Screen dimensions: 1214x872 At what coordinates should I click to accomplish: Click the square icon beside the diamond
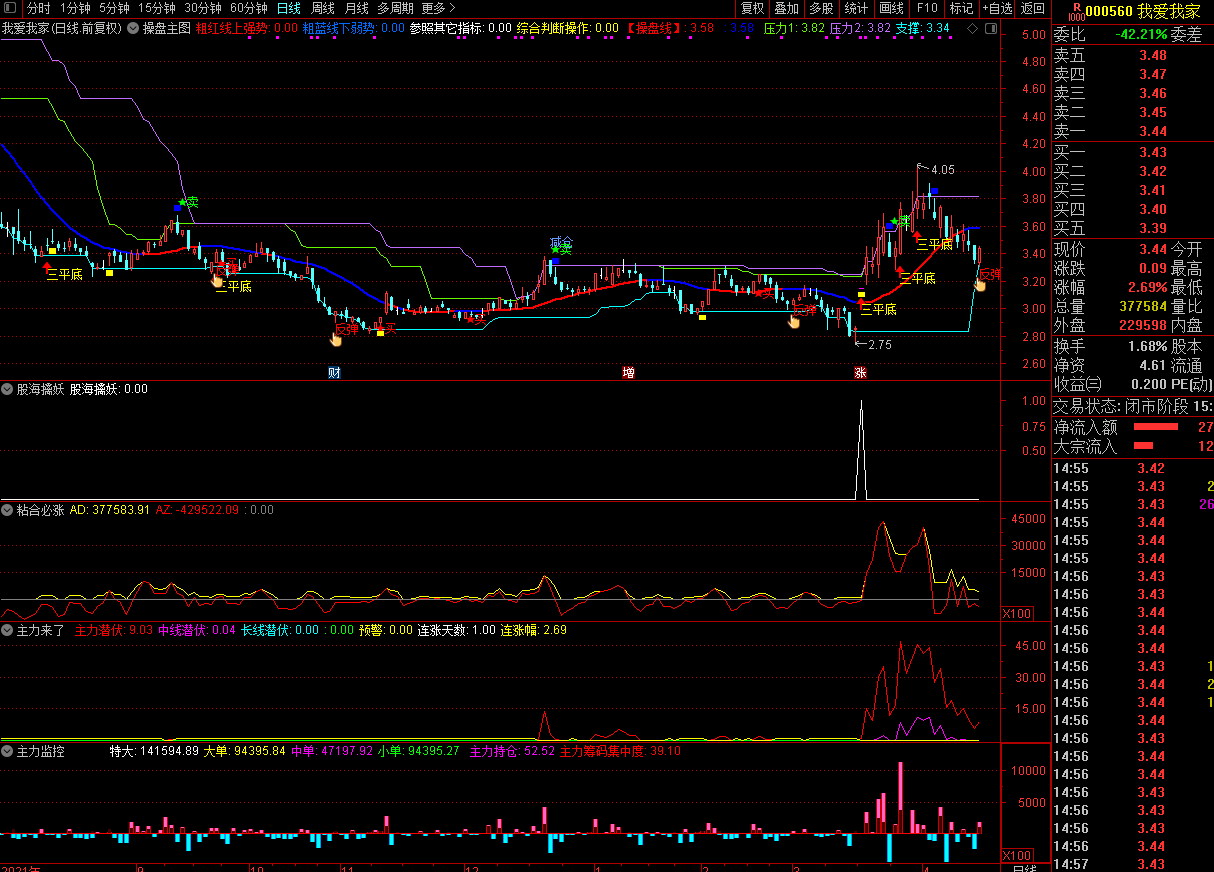click(x=990, y=28)
